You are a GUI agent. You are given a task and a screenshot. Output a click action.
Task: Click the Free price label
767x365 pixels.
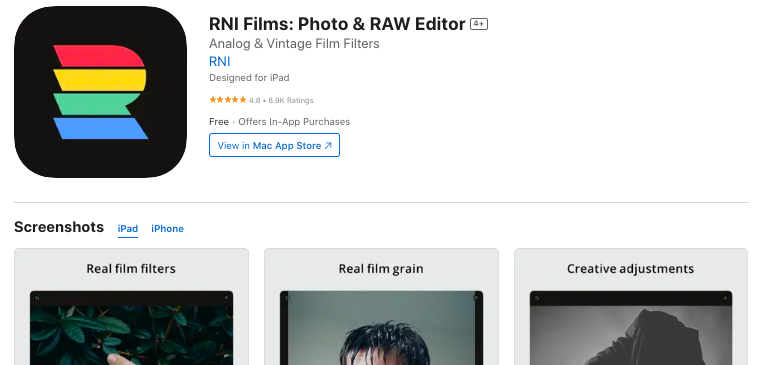click(219, 121)
